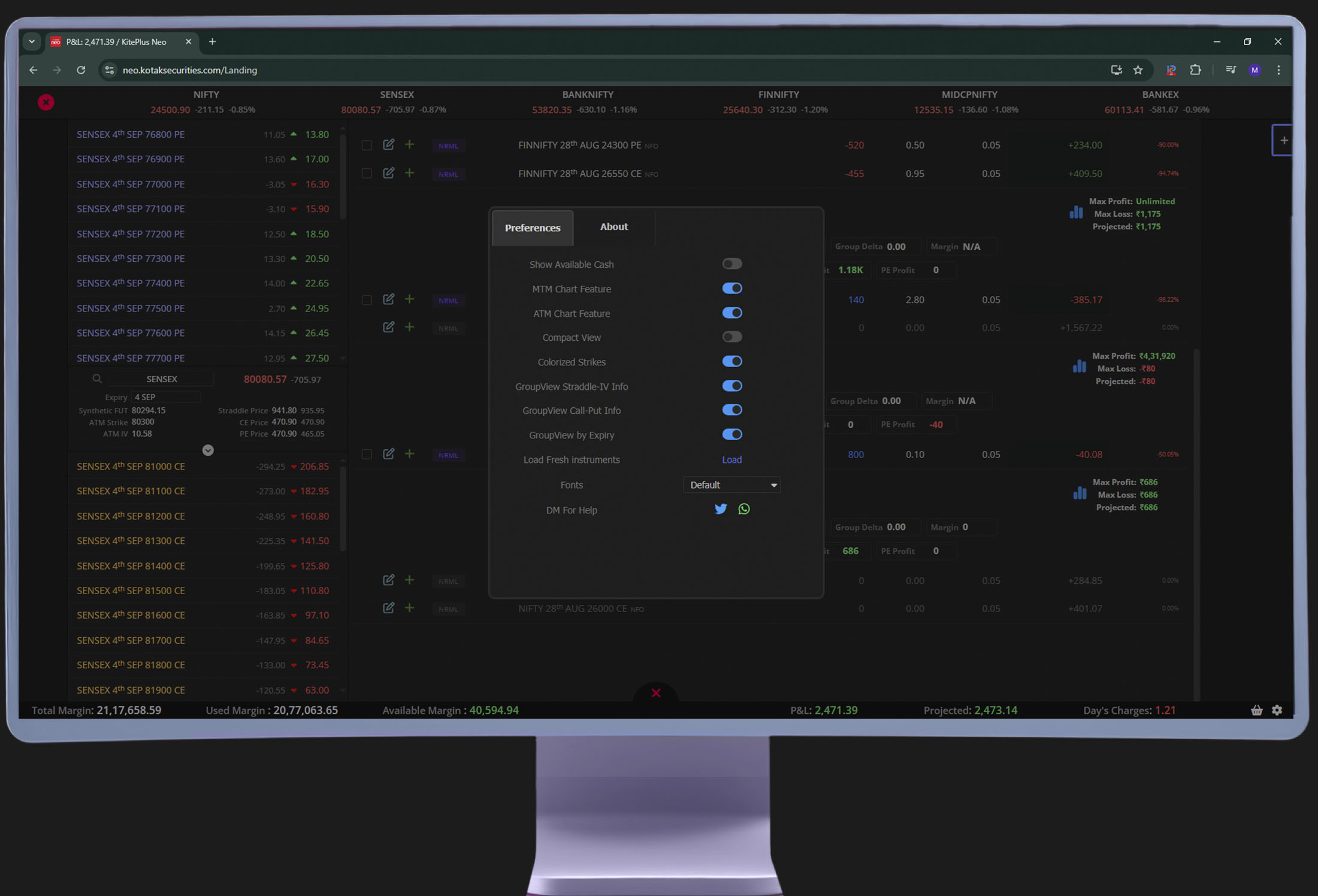Open the Fonts Default dropdown
The image size is (1318, 896).
click(x=731, y=485)
